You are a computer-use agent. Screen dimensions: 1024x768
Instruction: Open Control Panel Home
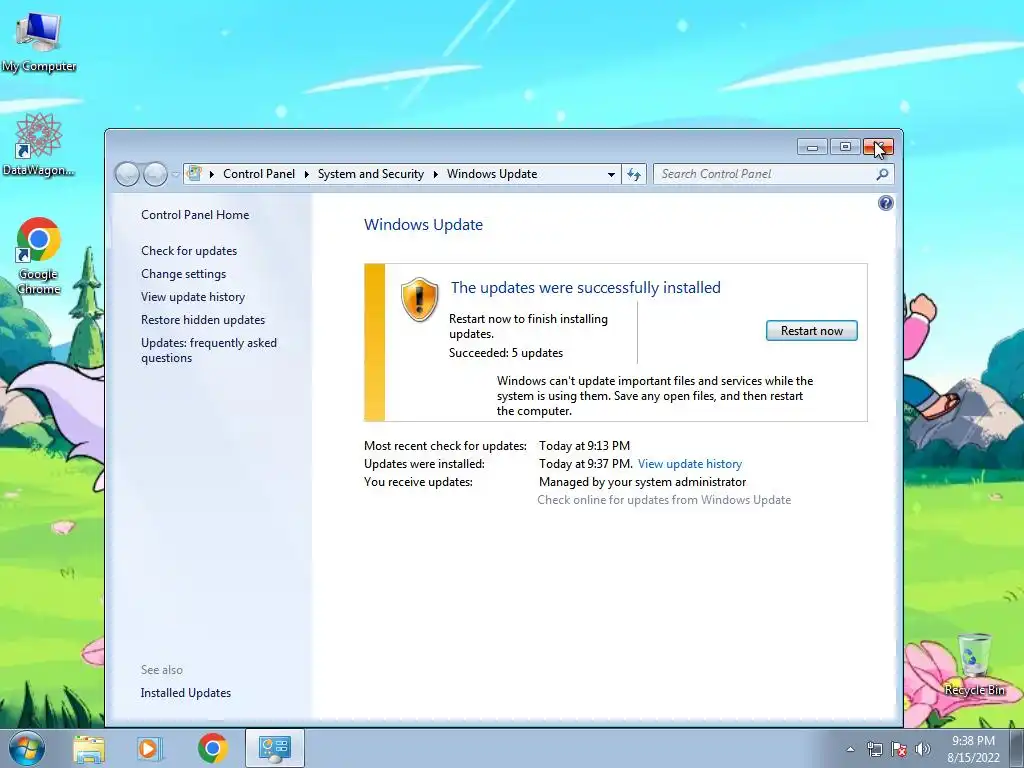pyautogui.click(x=195, y=215)
